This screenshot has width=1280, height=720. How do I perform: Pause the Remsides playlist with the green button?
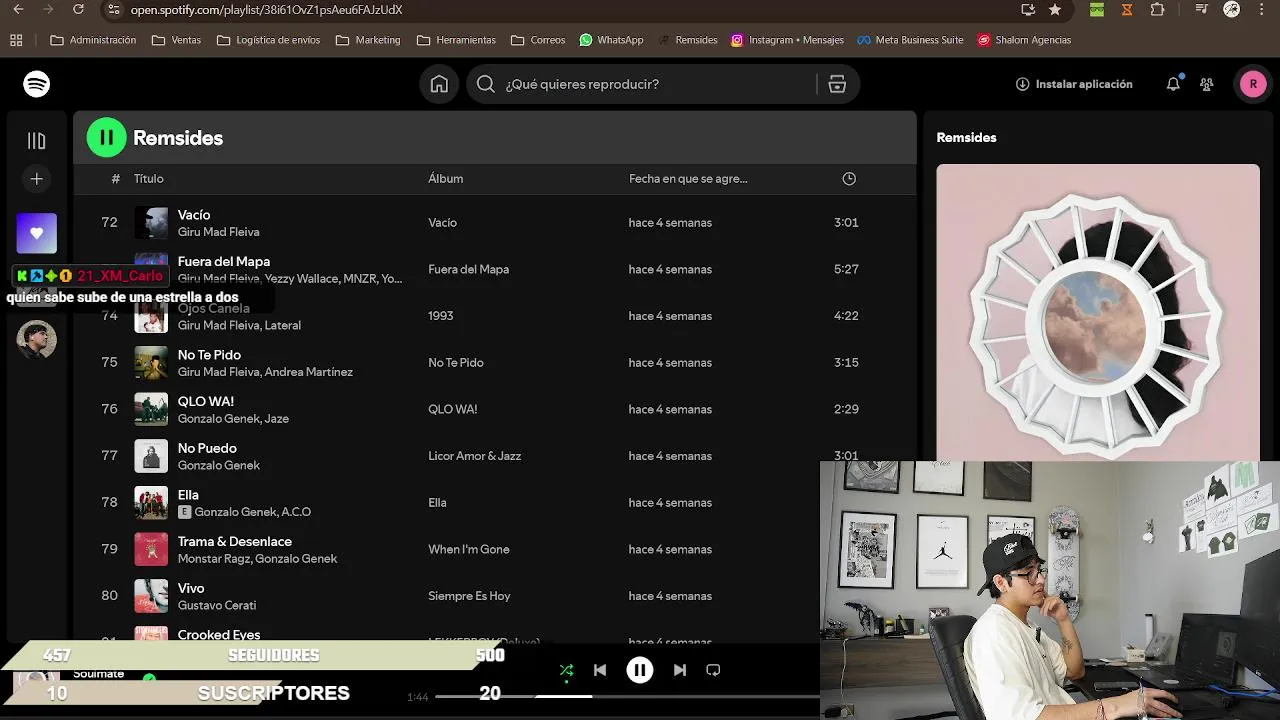tap(107, 138)
